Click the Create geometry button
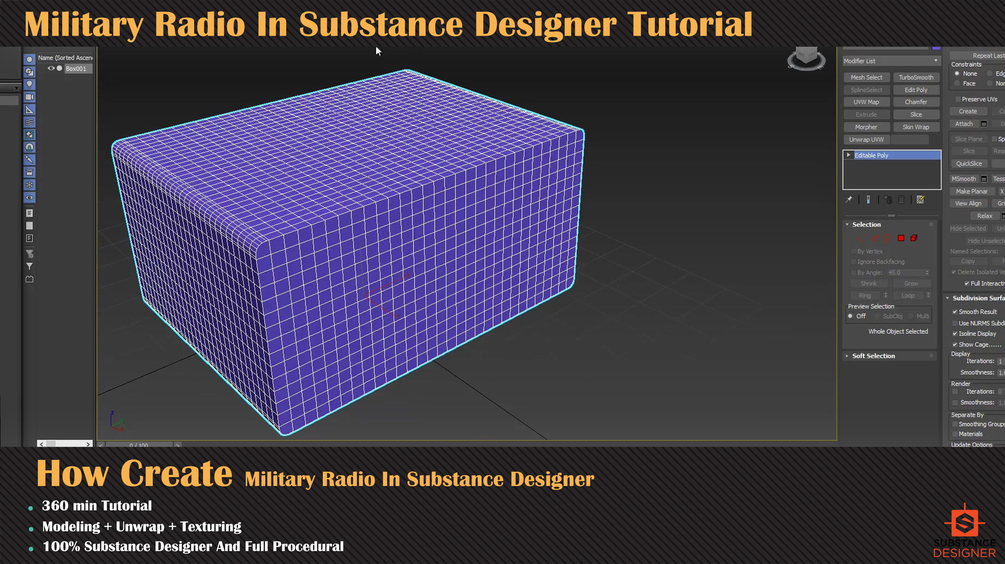This screenshot has width=1005, height=564. click(x=968, y=112)
